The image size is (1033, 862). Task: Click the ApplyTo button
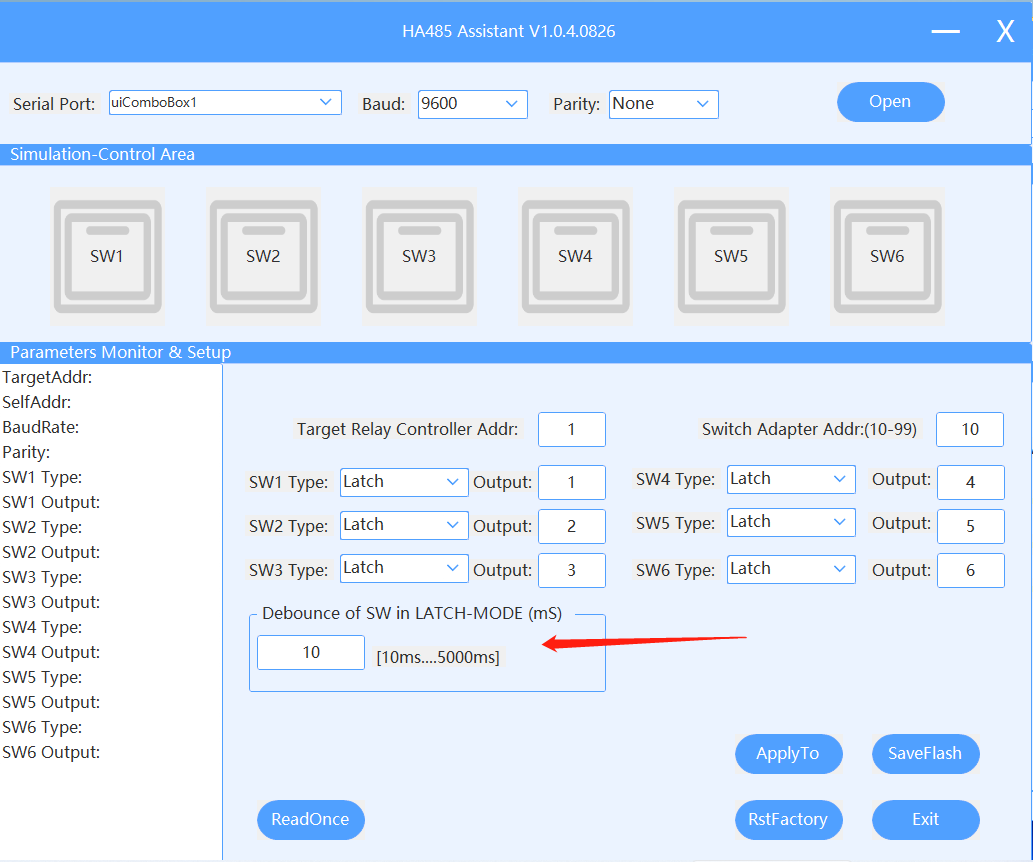(788, 754)
